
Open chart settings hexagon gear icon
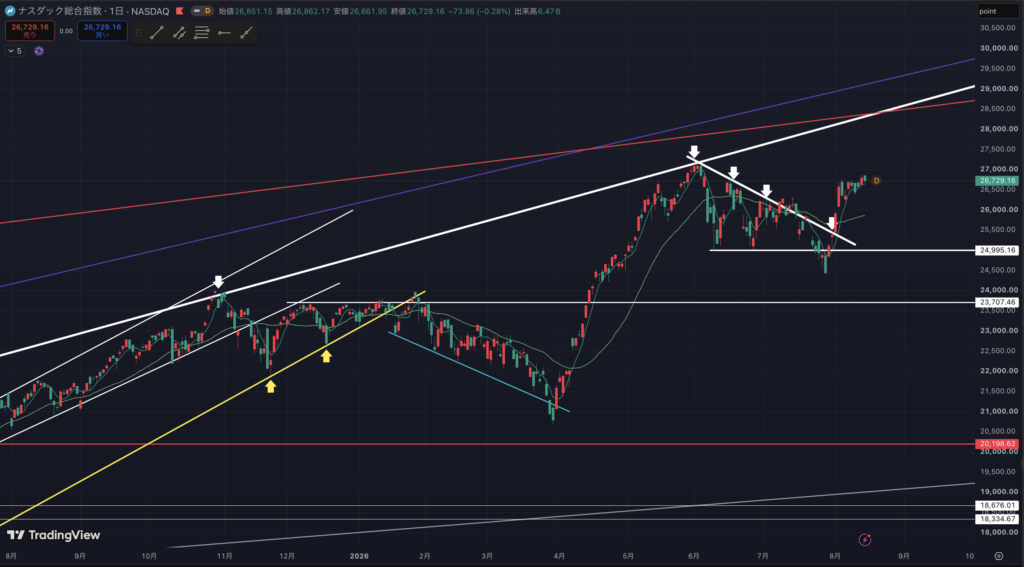coord(999,556)
